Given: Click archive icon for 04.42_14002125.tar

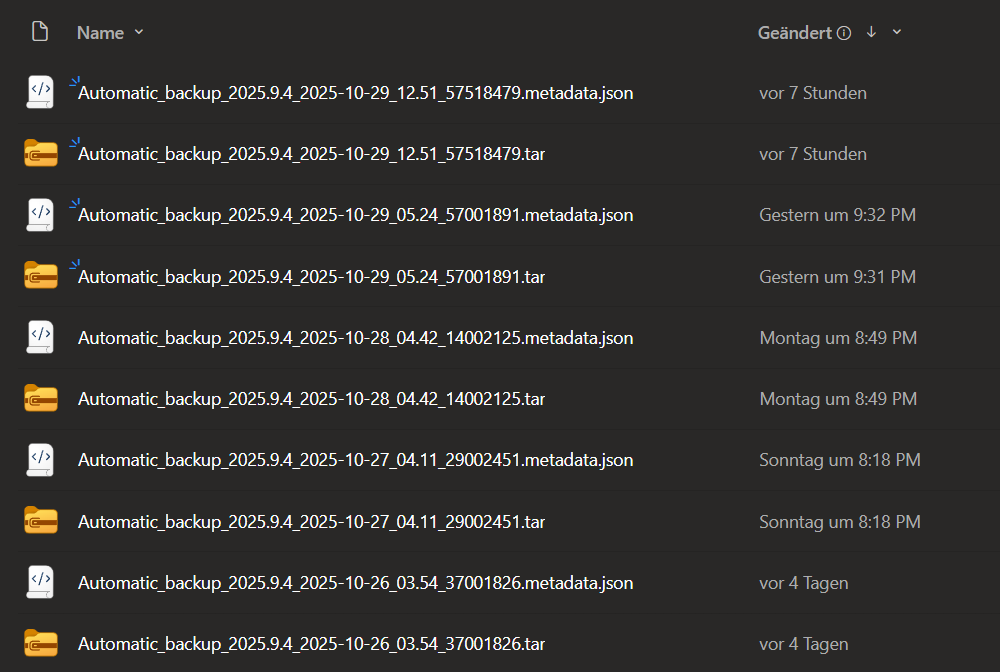Looking at the screenshot, I should 40,399.
